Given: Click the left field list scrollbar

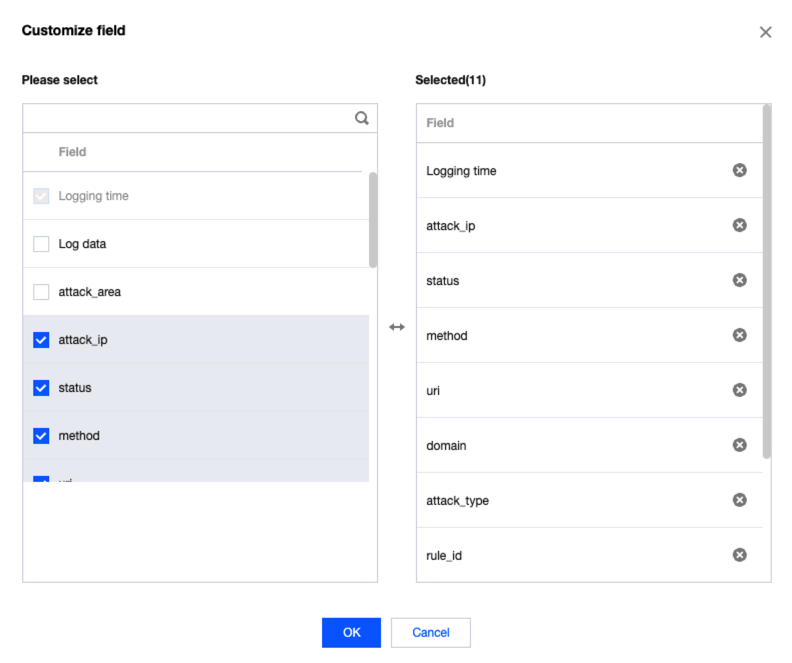Looking at the screenshot, I should pyautogui.click(x=373, y=220).
